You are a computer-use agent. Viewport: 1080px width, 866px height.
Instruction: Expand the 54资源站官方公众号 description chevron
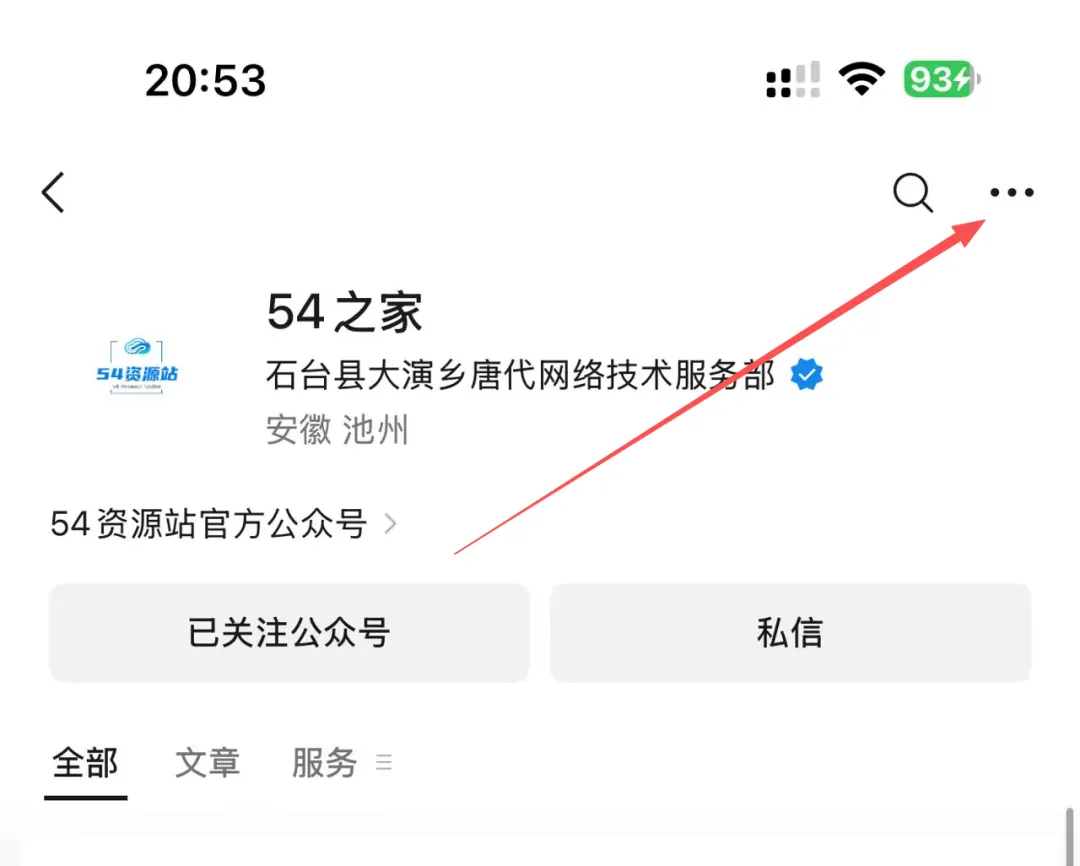[390, 524]
